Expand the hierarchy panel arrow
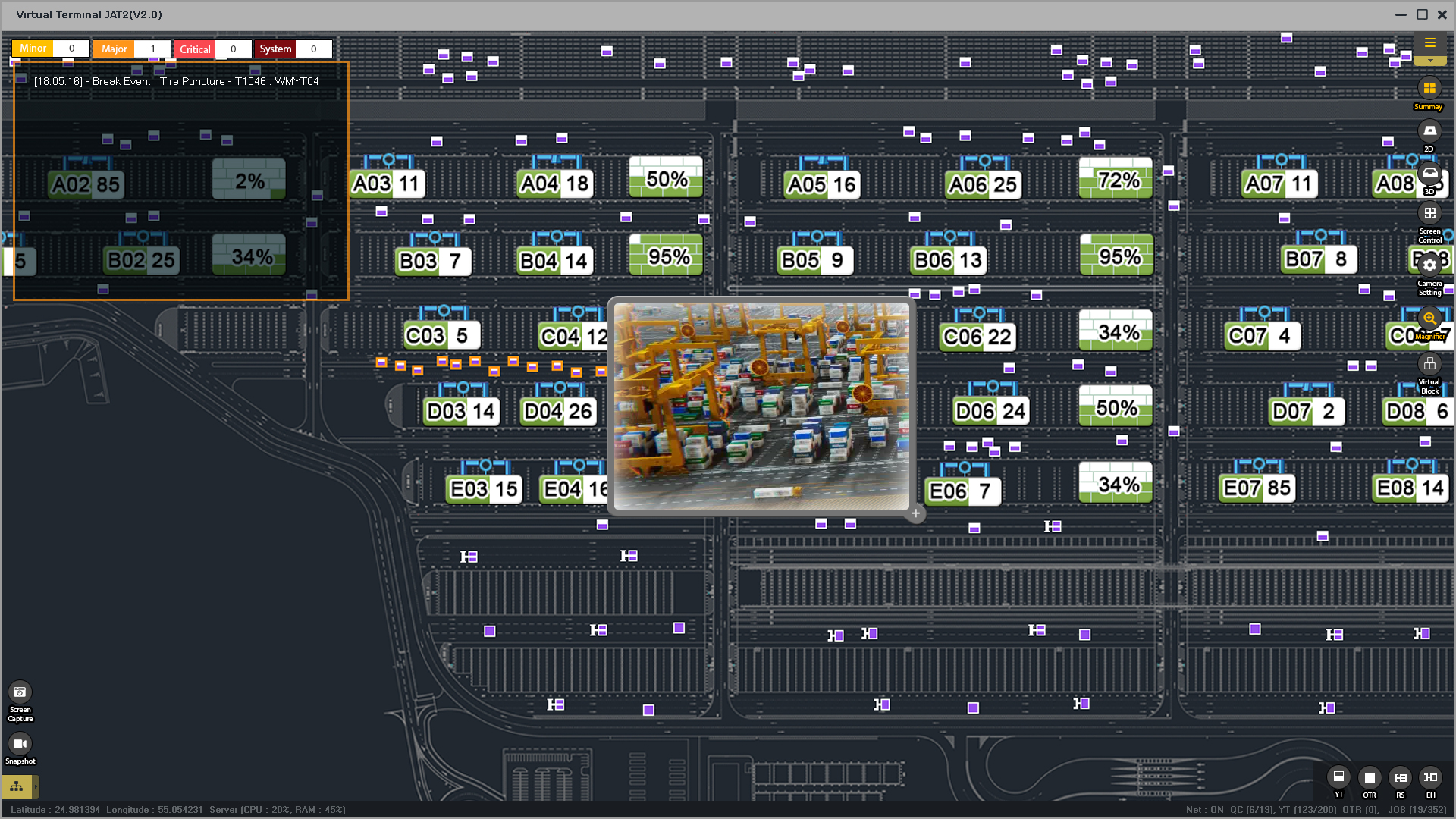1456x819 pixels. point(35,786)
